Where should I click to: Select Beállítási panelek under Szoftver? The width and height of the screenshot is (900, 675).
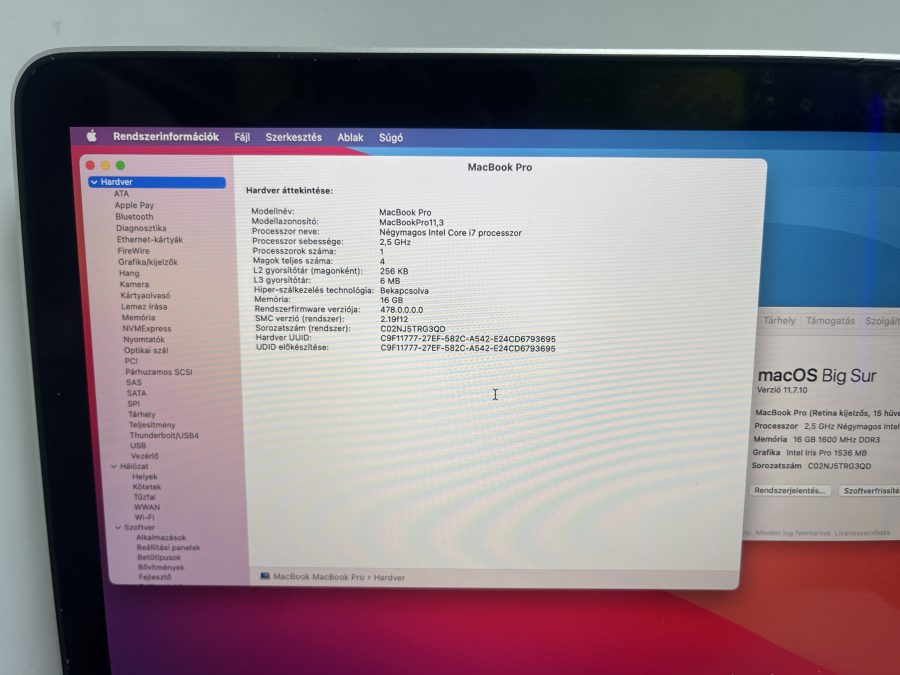(x=169, y=548)
